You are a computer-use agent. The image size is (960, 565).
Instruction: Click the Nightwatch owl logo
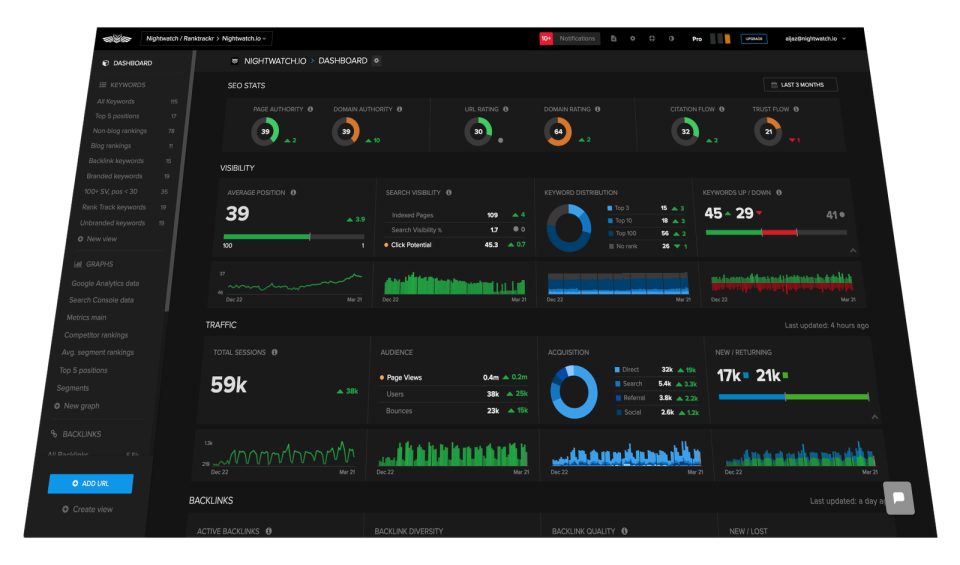(117, 39)
